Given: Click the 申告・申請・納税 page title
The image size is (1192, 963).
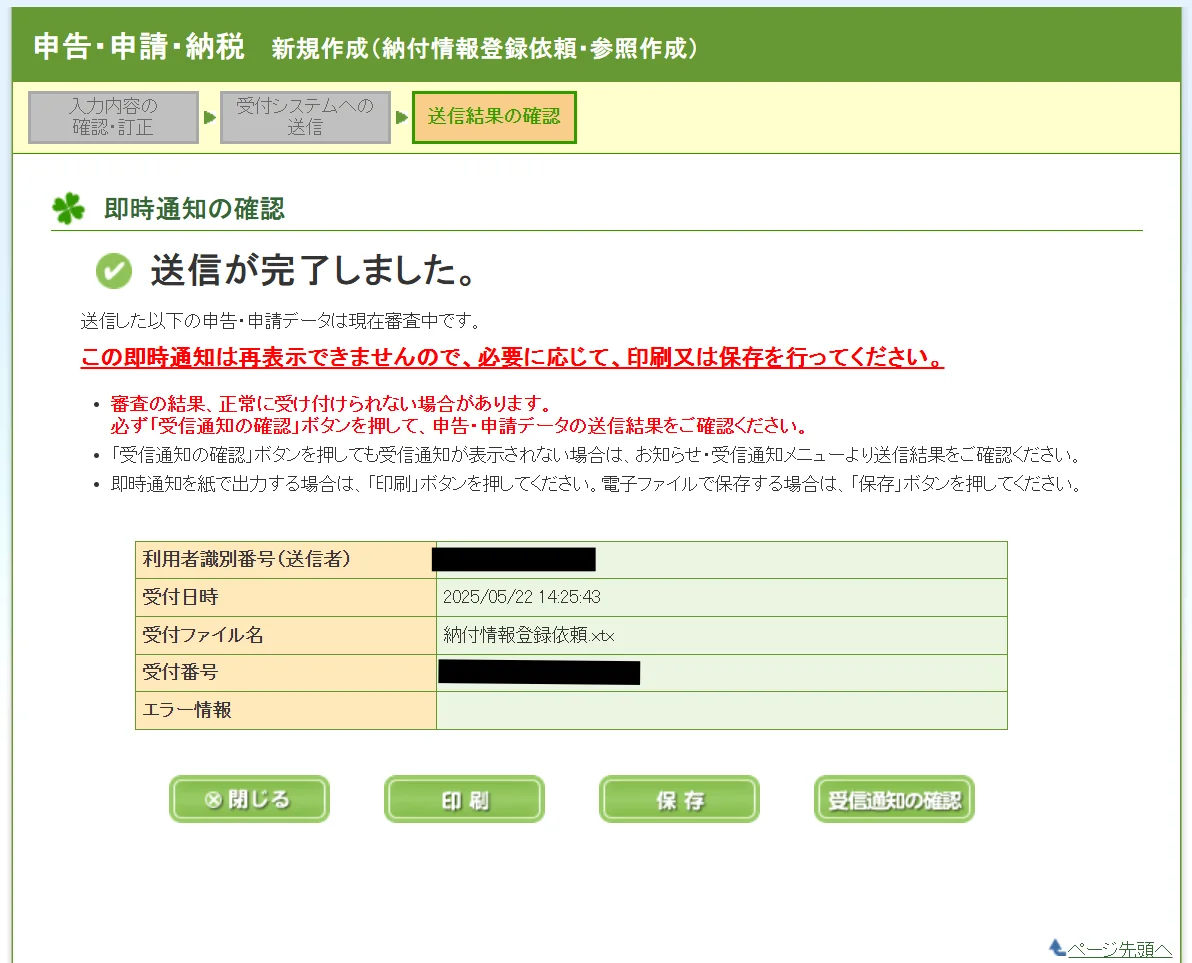Looking at the screenshot, I should [139, 47].
